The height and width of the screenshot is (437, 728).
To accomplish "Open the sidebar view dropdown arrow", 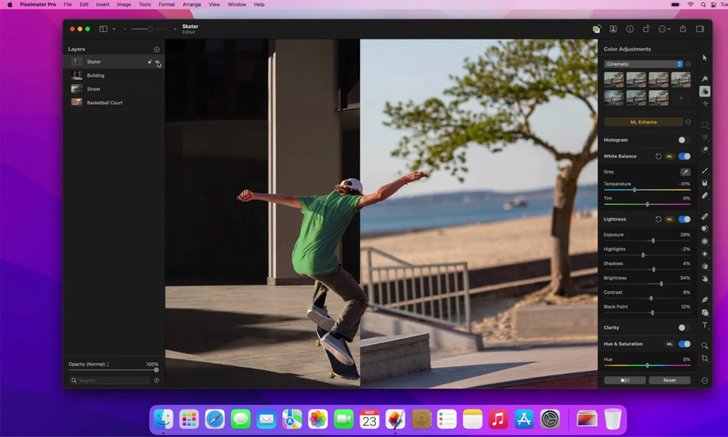I will click(x=114, y=29).
